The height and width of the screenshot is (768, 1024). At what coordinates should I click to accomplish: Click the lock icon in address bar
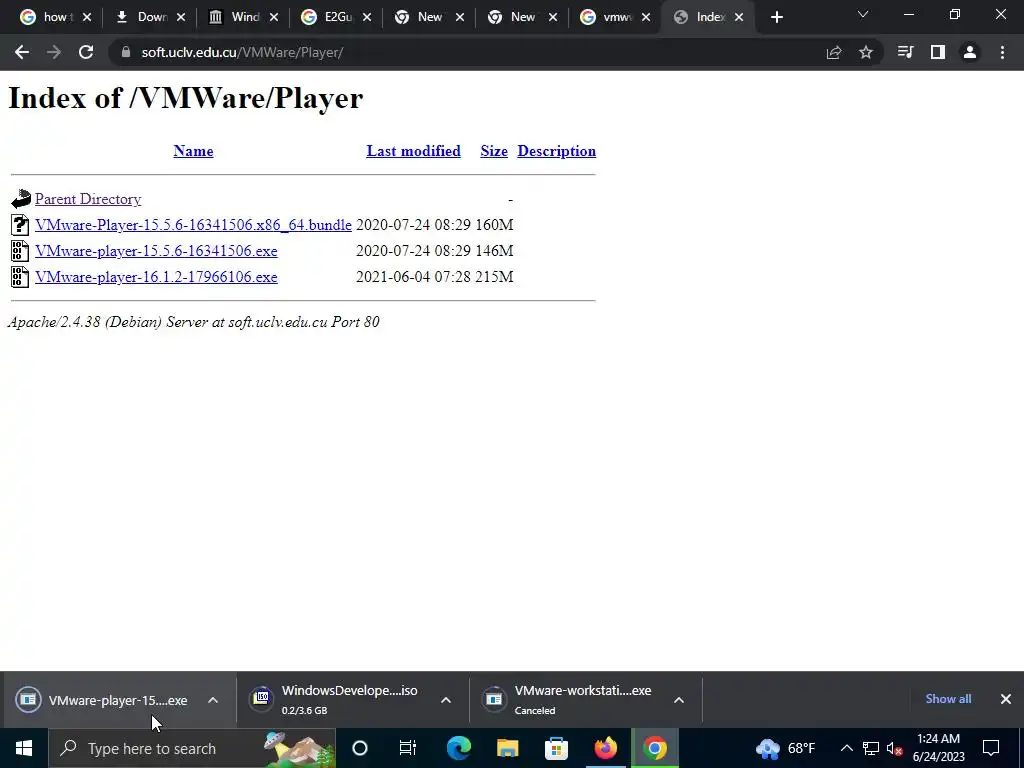(126, 52)
